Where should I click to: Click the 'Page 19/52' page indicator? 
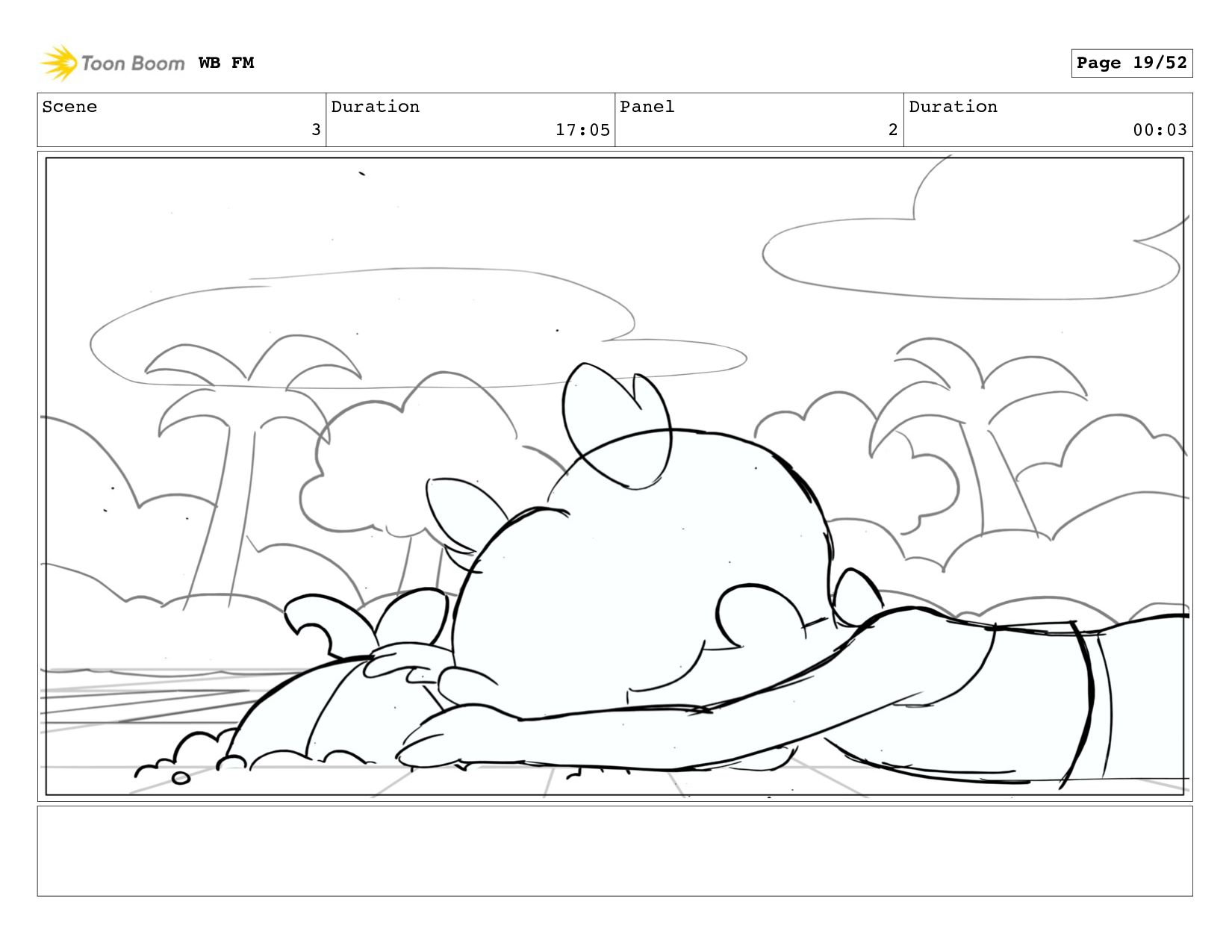(x=1131, y=63)
